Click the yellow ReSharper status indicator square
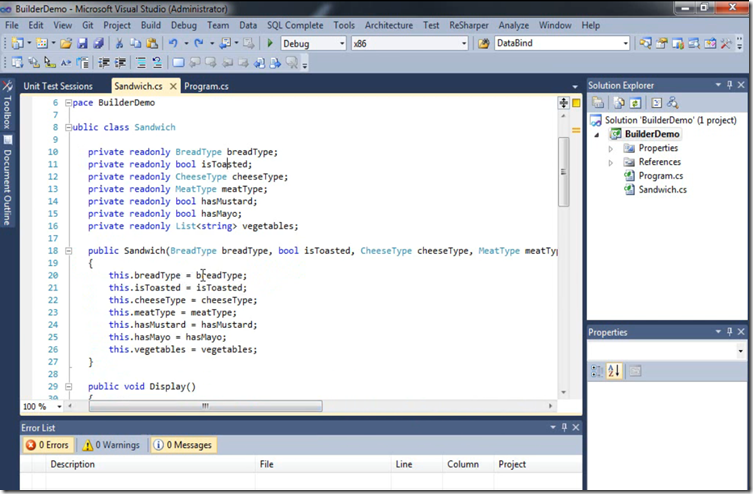The height and width of the screenshot is (494, 753). click(x=576, y=103)
